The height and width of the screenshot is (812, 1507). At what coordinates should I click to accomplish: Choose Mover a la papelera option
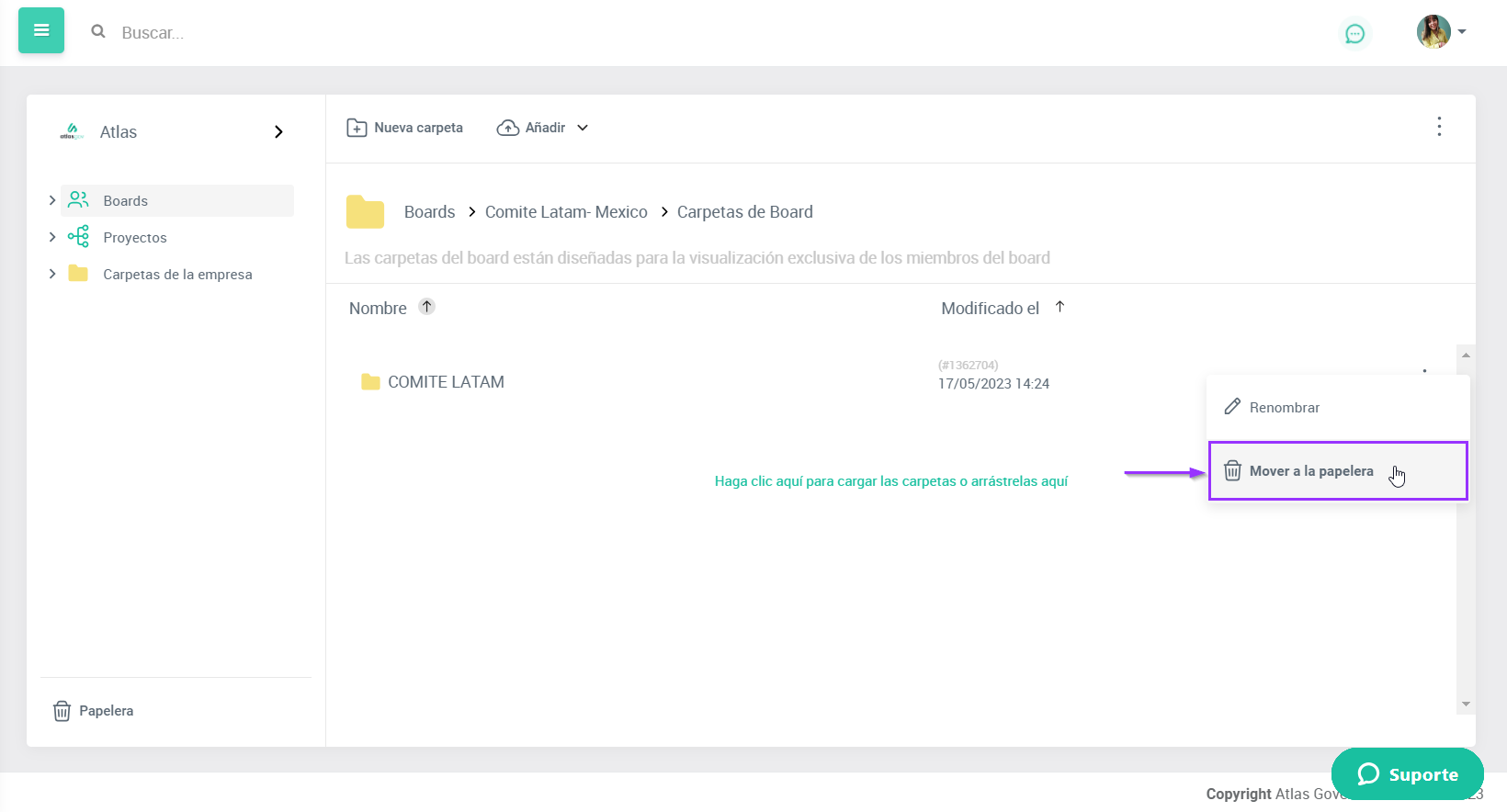[1311, 471]
